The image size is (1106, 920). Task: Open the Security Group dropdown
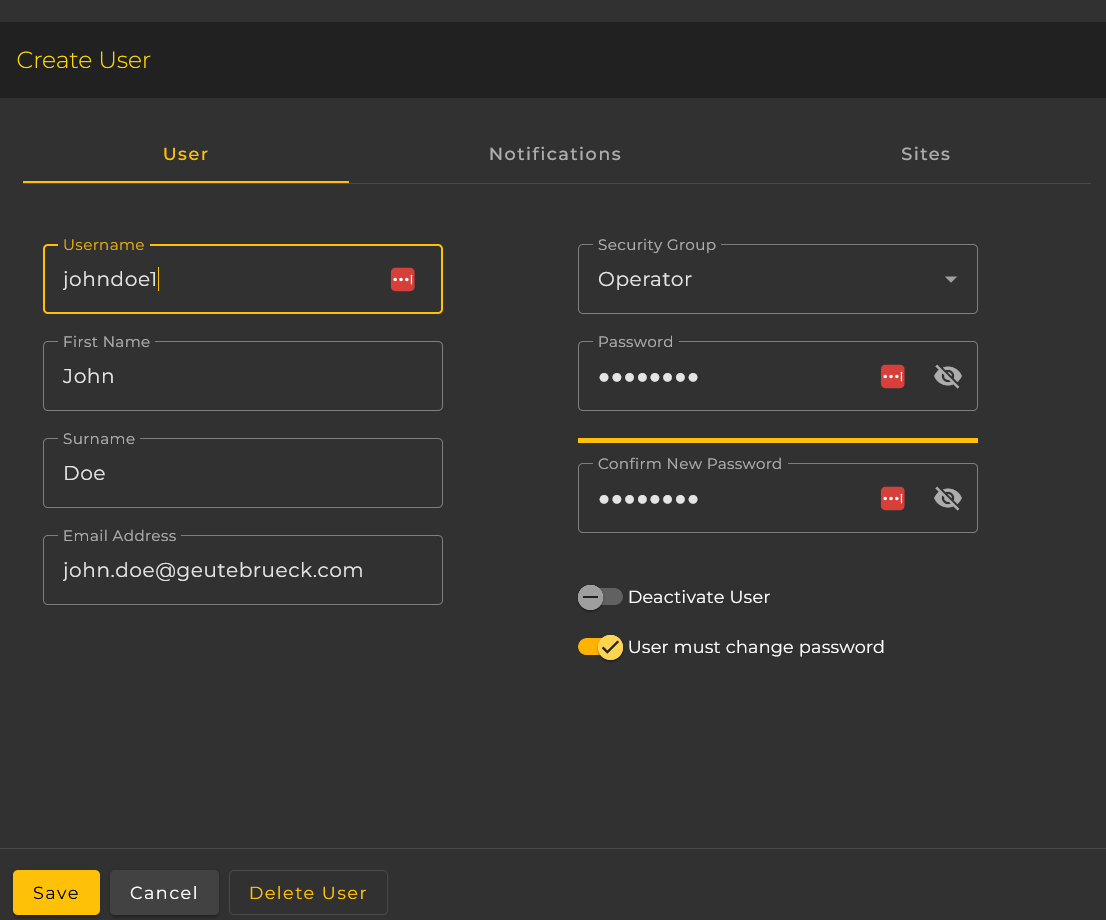[x=777, y=280]
